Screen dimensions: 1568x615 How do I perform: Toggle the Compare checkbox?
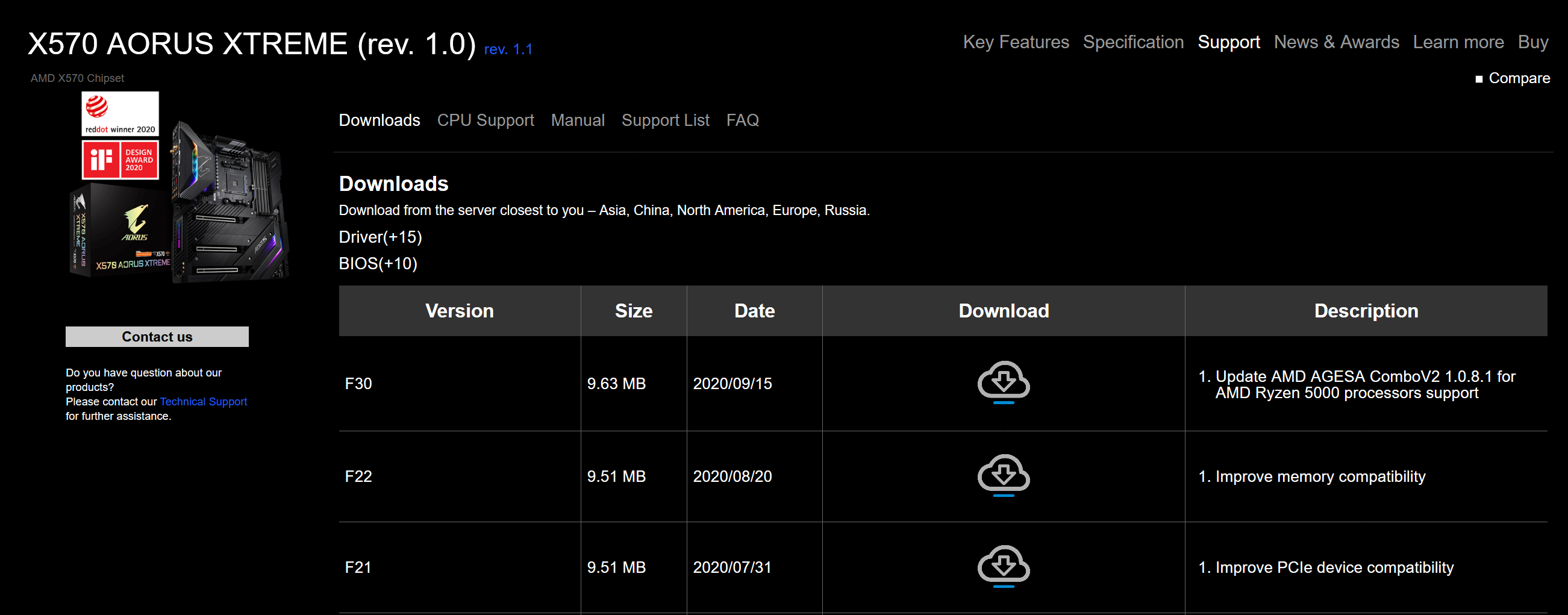click(x=1478, y=79)
